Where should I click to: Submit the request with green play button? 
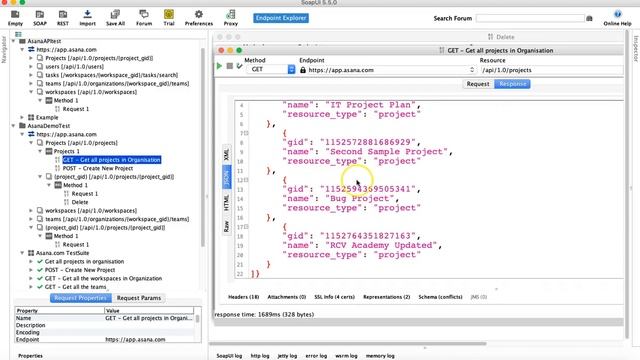pyautogui.click(x=219, y=66)
